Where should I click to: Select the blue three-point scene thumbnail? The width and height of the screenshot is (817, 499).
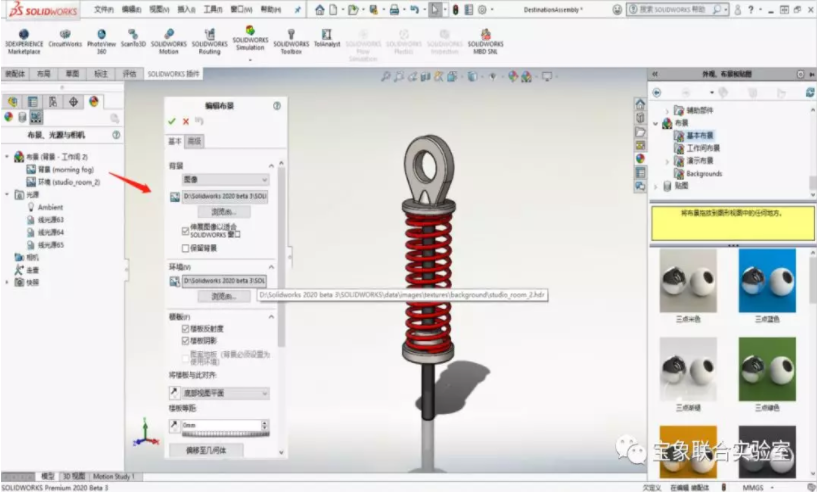(x=767, y=281)
